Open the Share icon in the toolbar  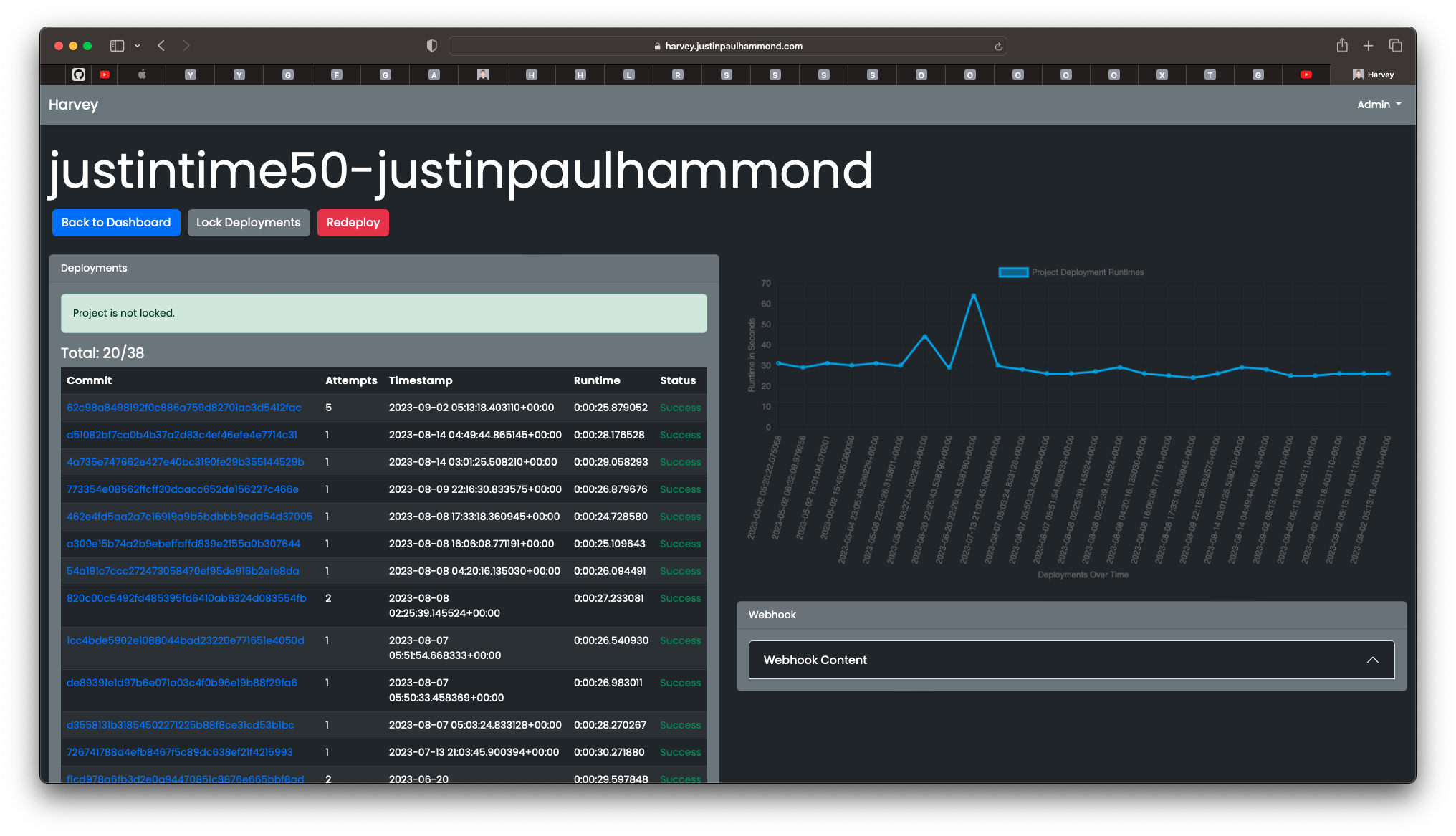coord(1342,46)
